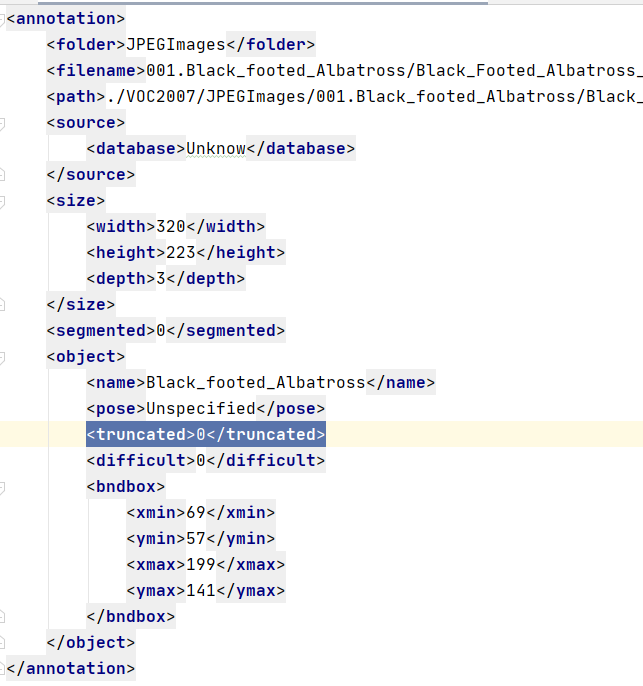Click the opening <object> tag text

86,357
